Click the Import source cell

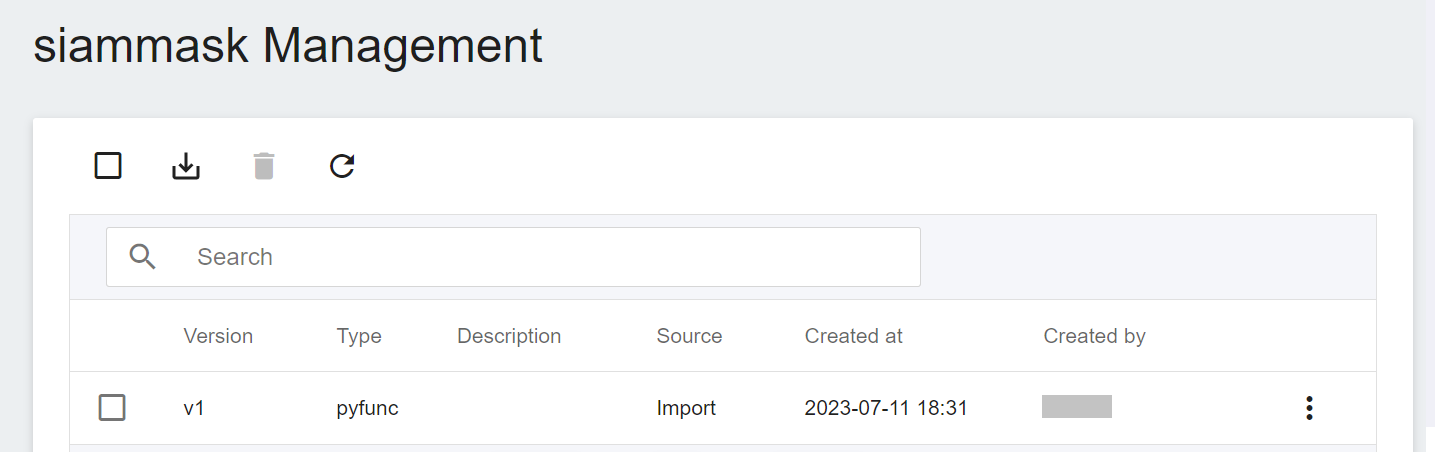(x=686, y=408)
